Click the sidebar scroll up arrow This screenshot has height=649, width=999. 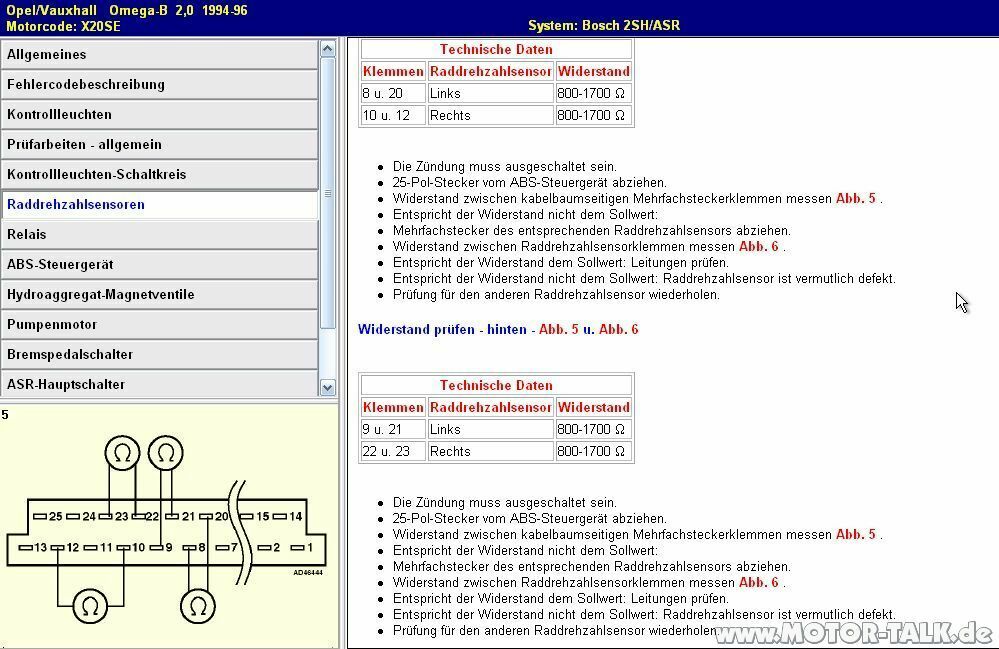pyautogui.click(x=327, y=48)
